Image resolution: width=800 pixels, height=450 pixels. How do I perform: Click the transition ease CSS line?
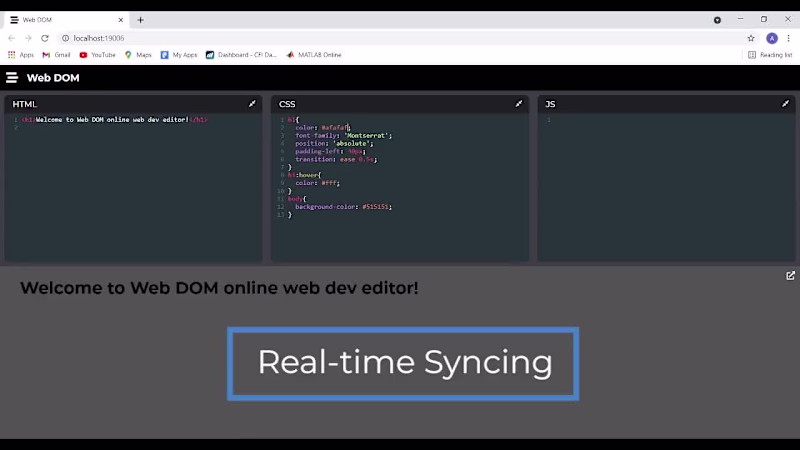(336, 159)
